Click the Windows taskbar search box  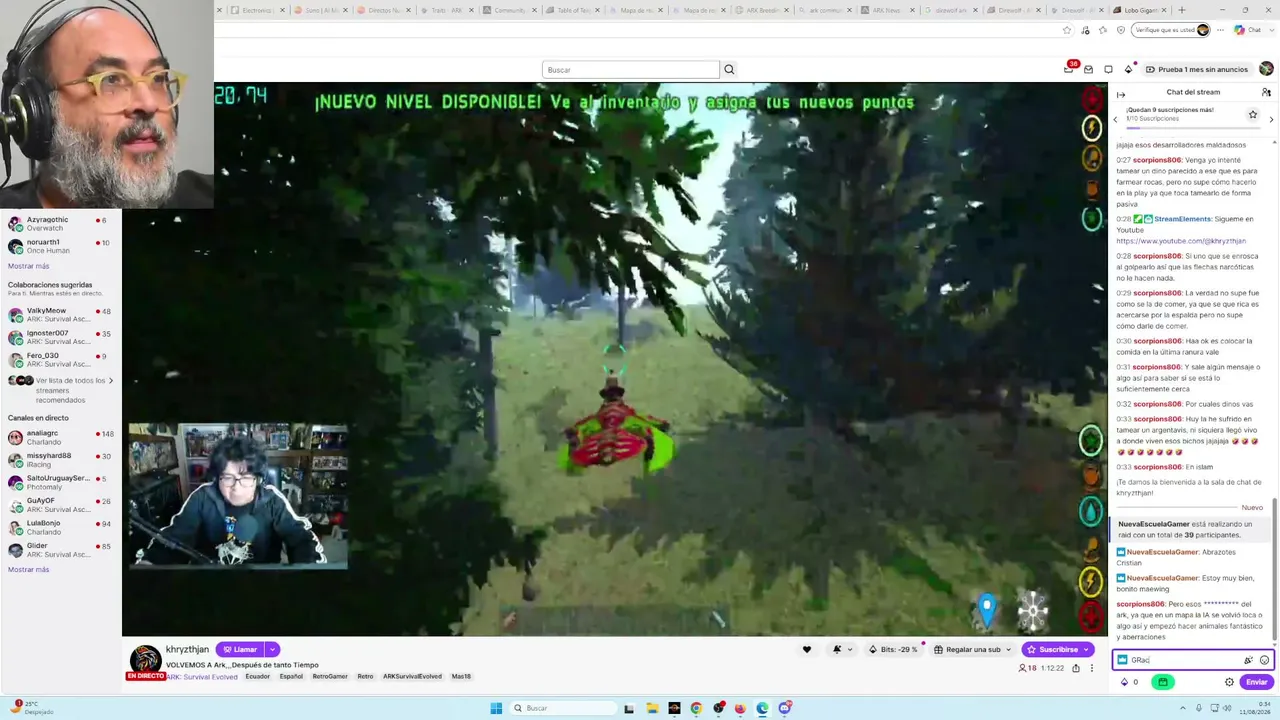pyautogui.click(x=562, y=708)
